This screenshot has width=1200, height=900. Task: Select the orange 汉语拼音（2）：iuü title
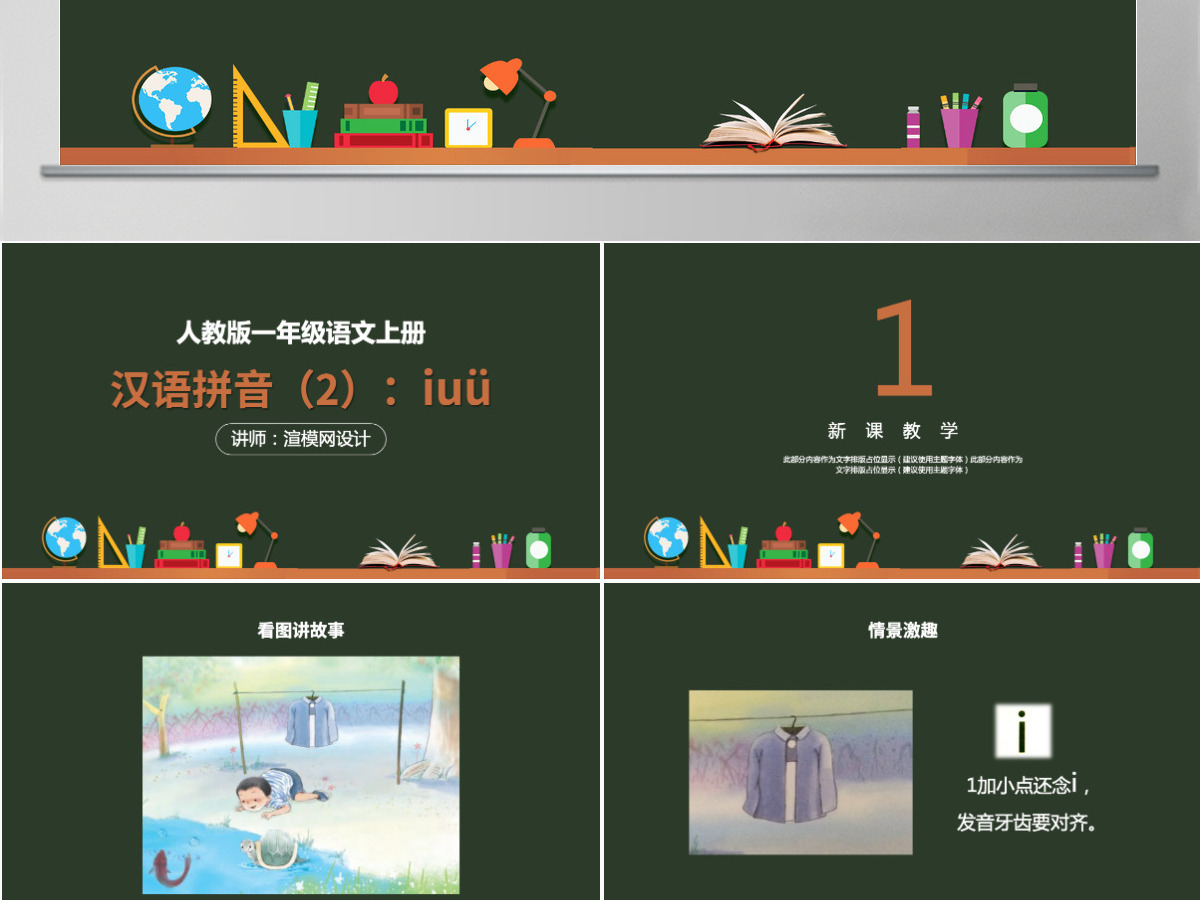(301, 389)
